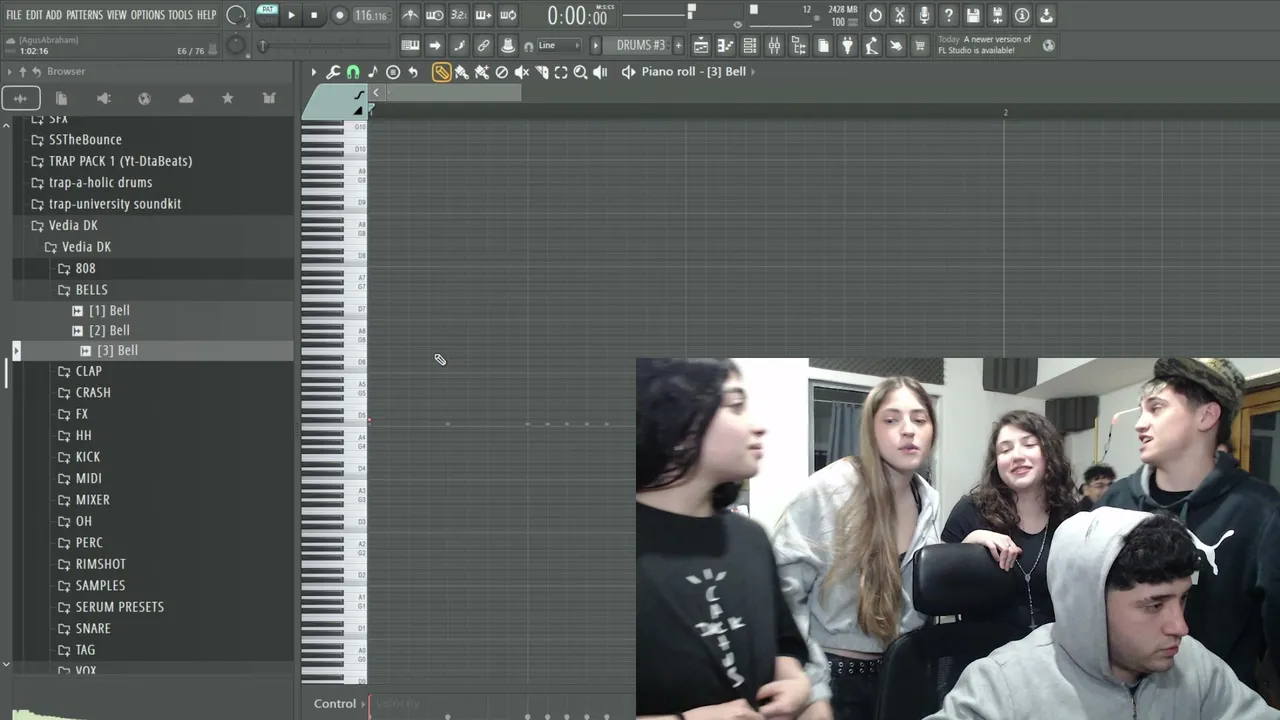Show the starred favorites browser tab
1280x720 pixels.
tap(228, 98)
